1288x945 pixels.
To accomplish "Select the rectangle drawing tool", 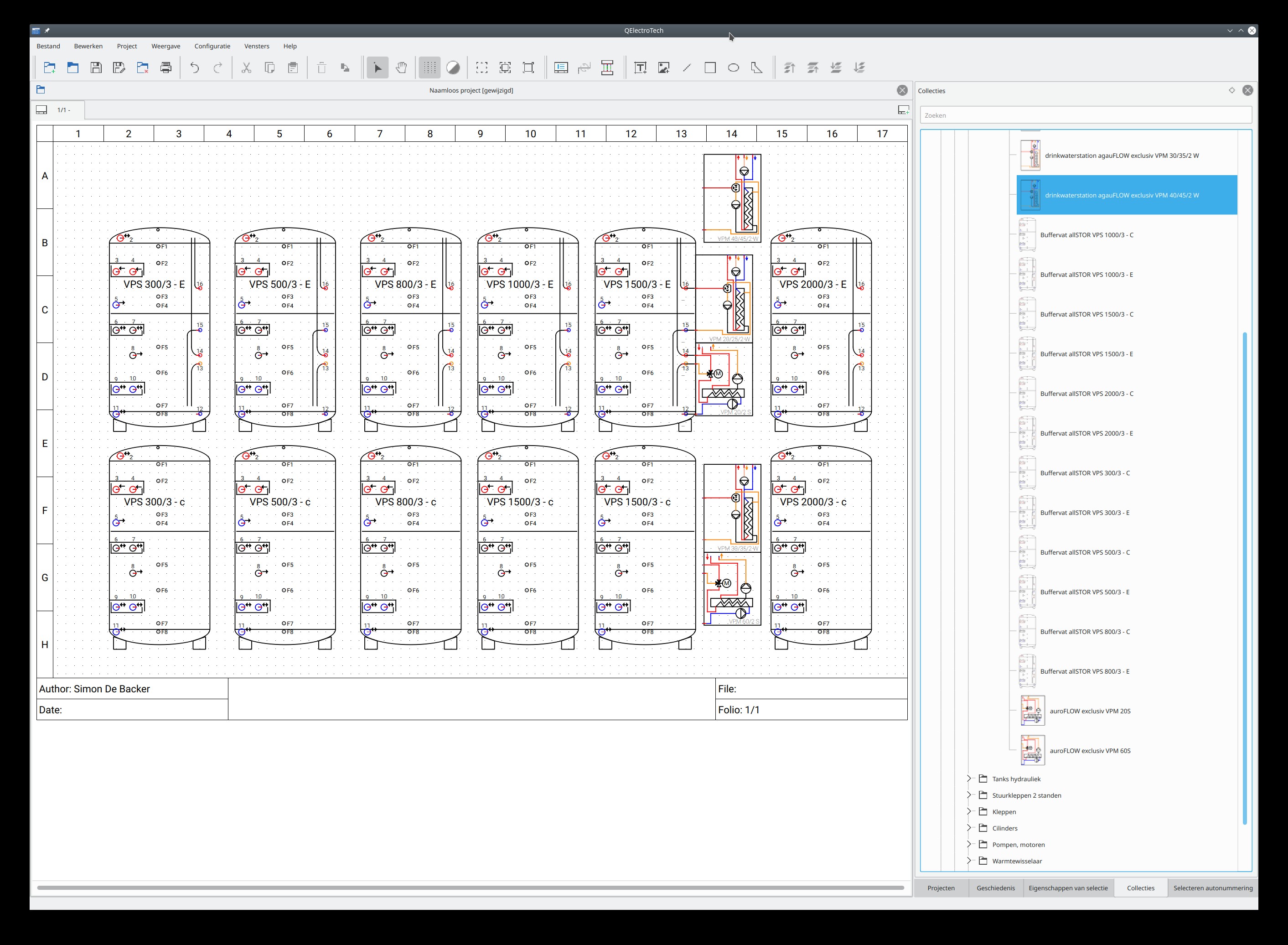I will [710, 67].
